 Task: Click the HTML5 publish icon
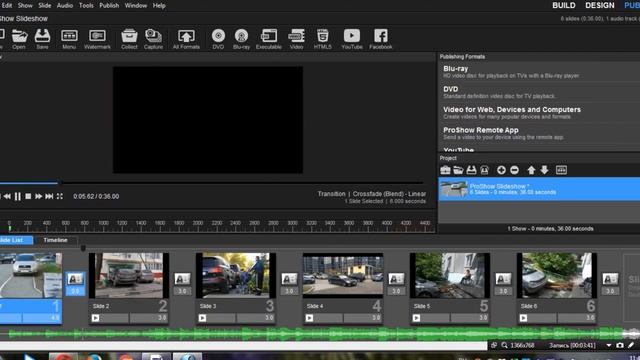pyautogui.click(x=322, y=39)
